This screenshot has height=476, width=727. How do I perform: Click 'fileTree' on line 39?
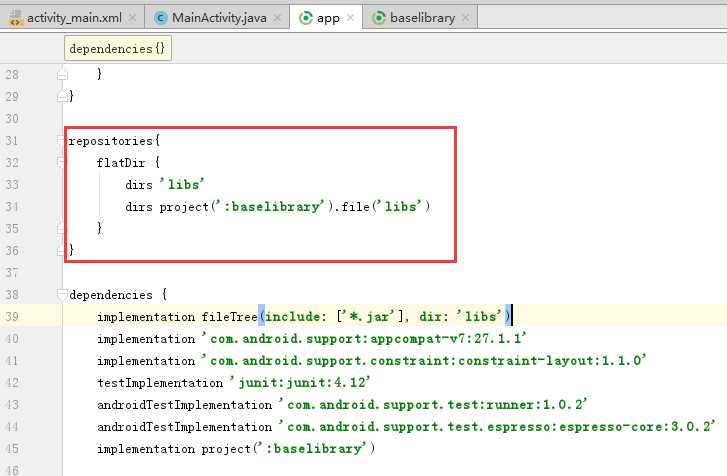click(229, 317)
